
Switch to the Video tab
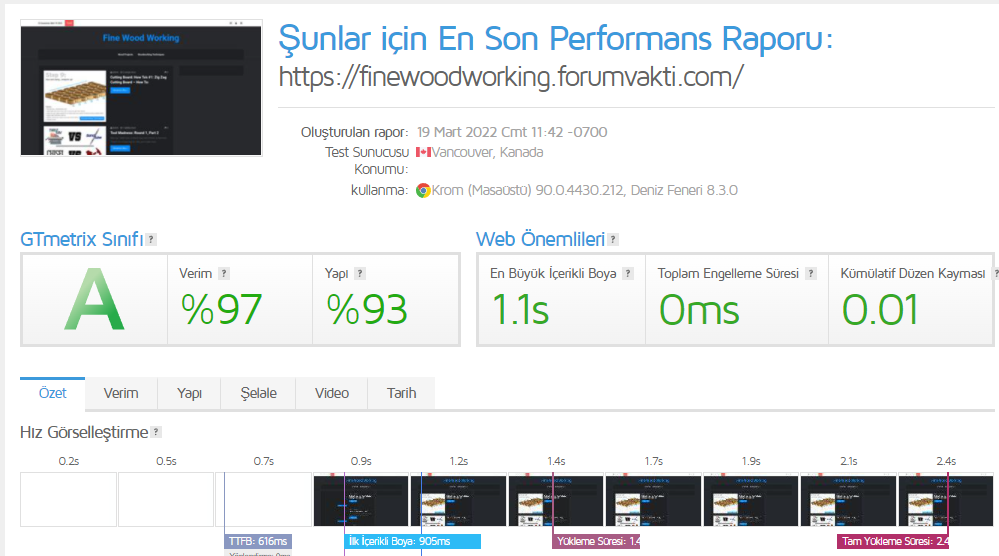332,393
